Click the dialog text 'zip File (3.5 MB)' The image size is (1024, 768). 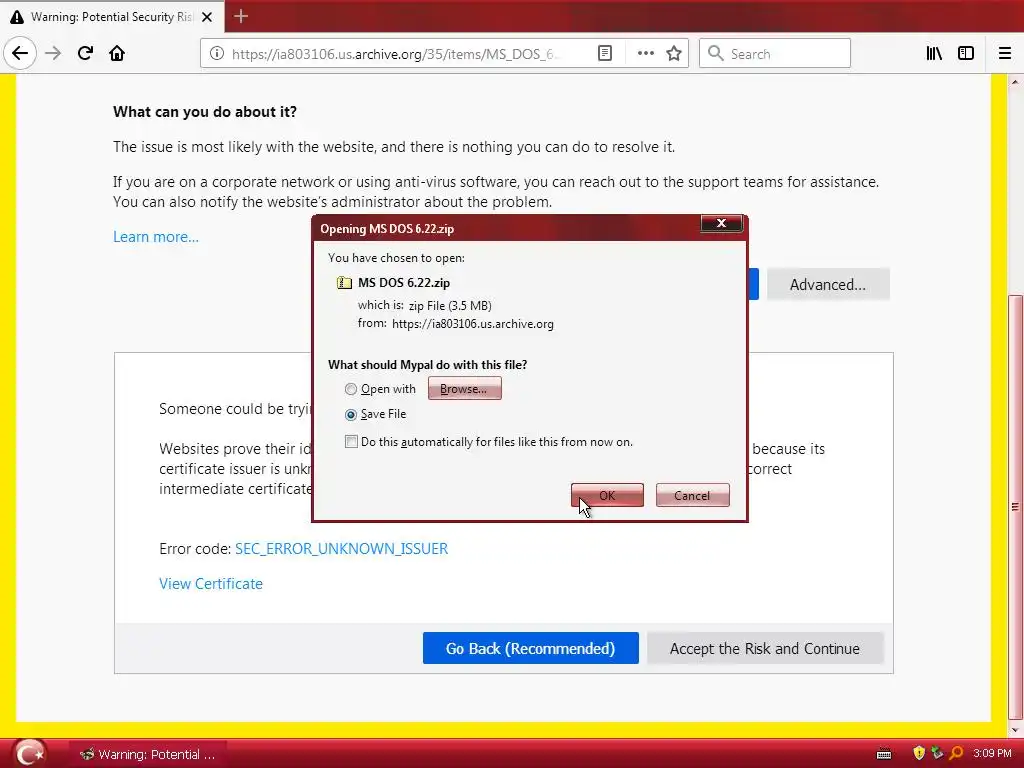click(x=450, y=306)
